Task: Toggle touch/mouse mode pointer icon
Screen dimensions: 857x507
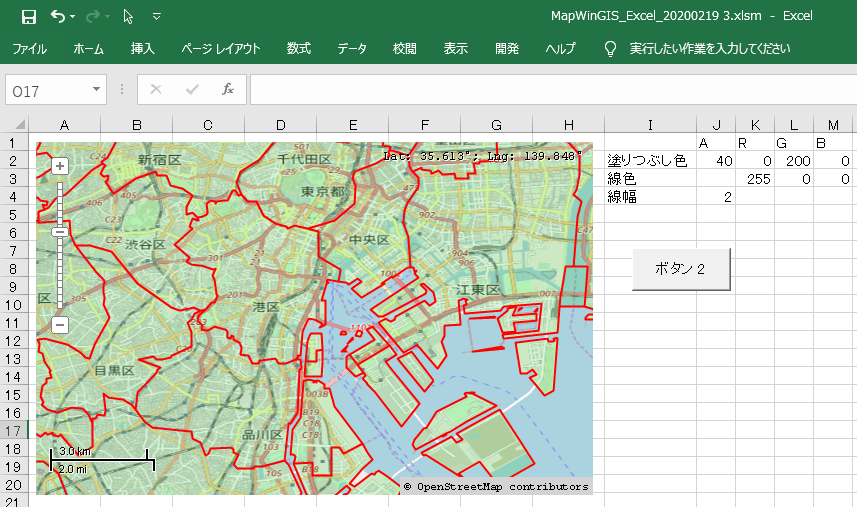Action: (128, 17)
